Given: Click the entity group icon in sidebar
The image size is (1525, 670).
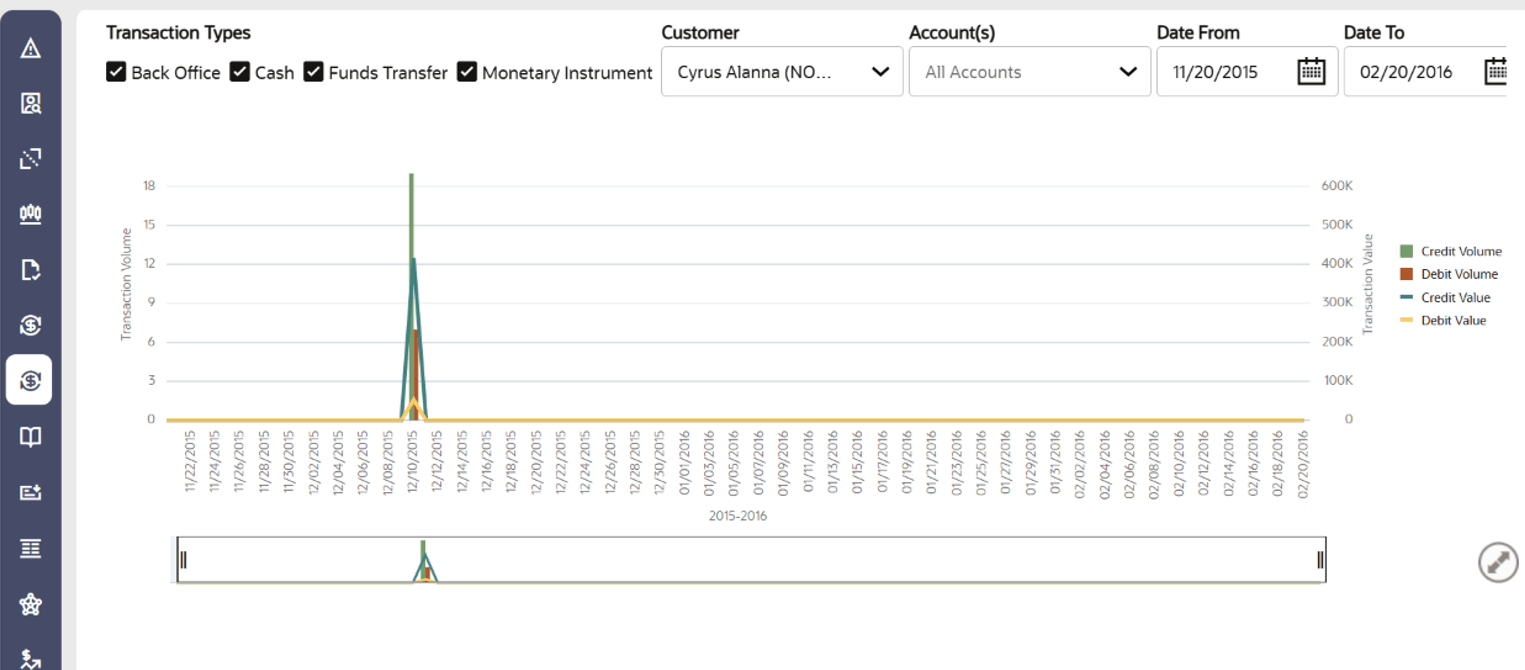Looking at the screenshot, I should [x=29, y=214].
